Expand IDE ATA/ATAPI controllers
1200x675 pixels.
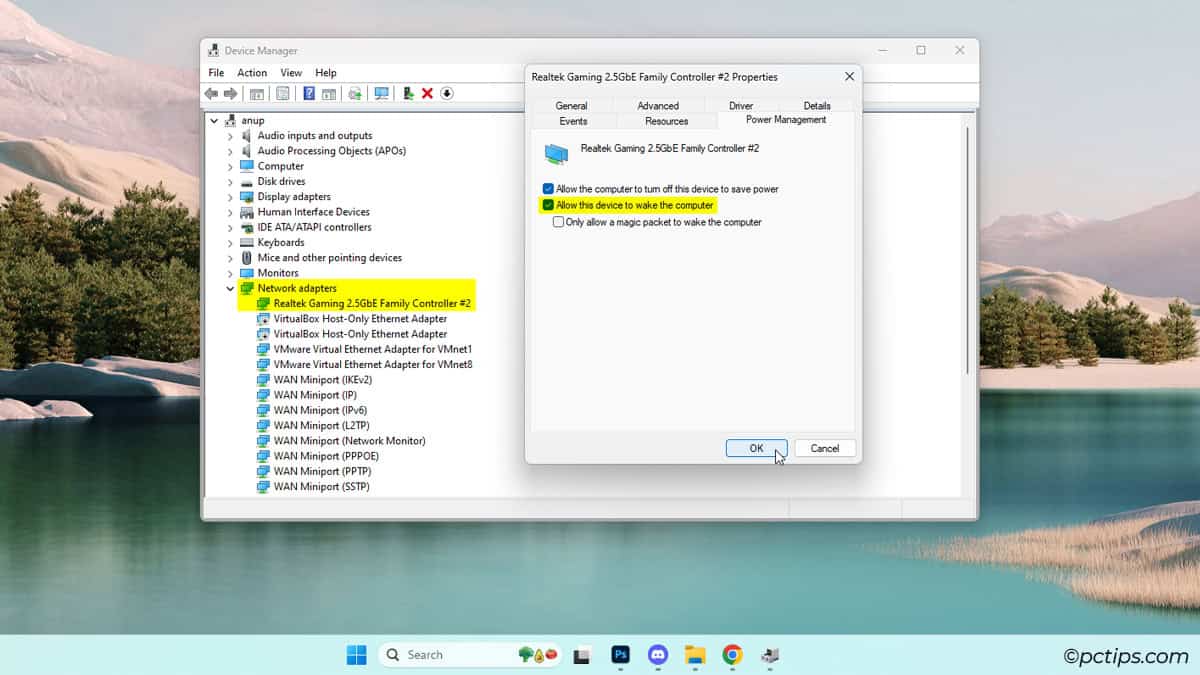click(230, 227)
